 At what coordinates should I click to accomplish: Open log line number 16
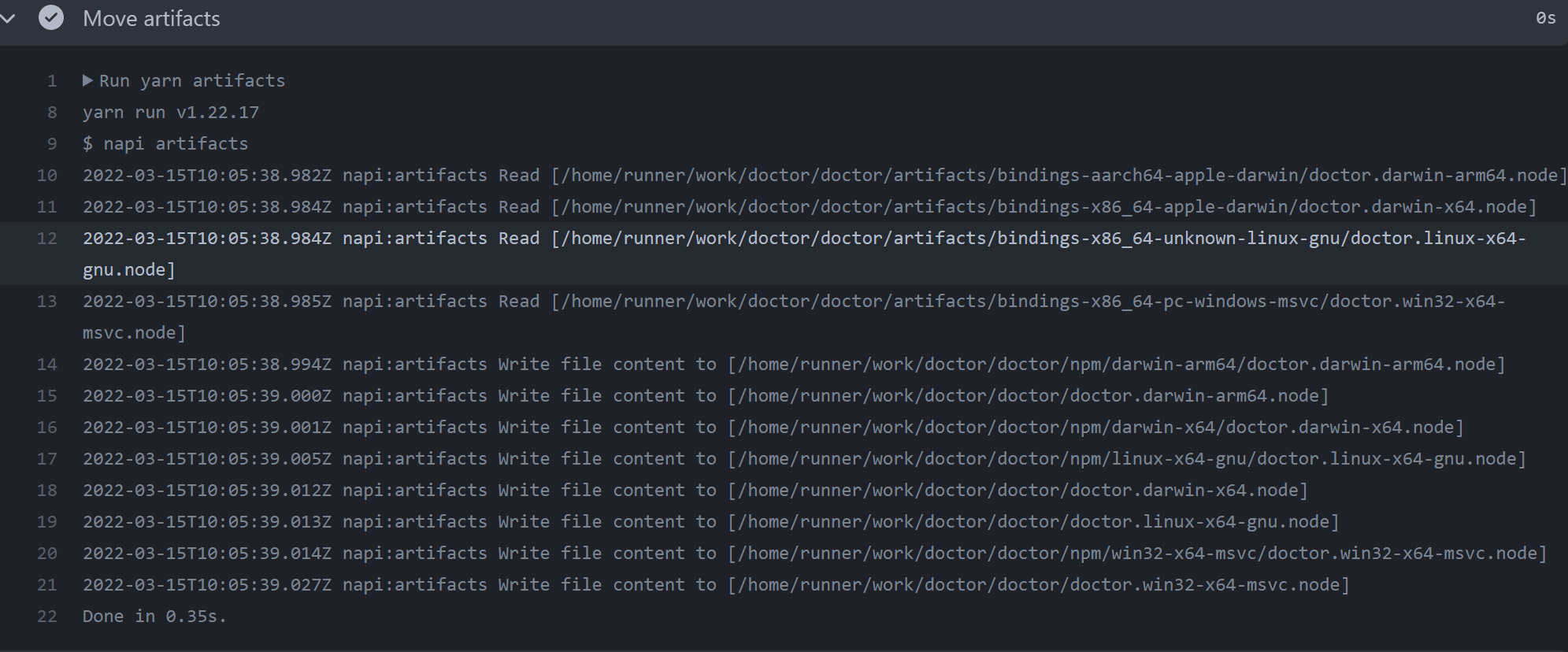click(x=47, y=427)
